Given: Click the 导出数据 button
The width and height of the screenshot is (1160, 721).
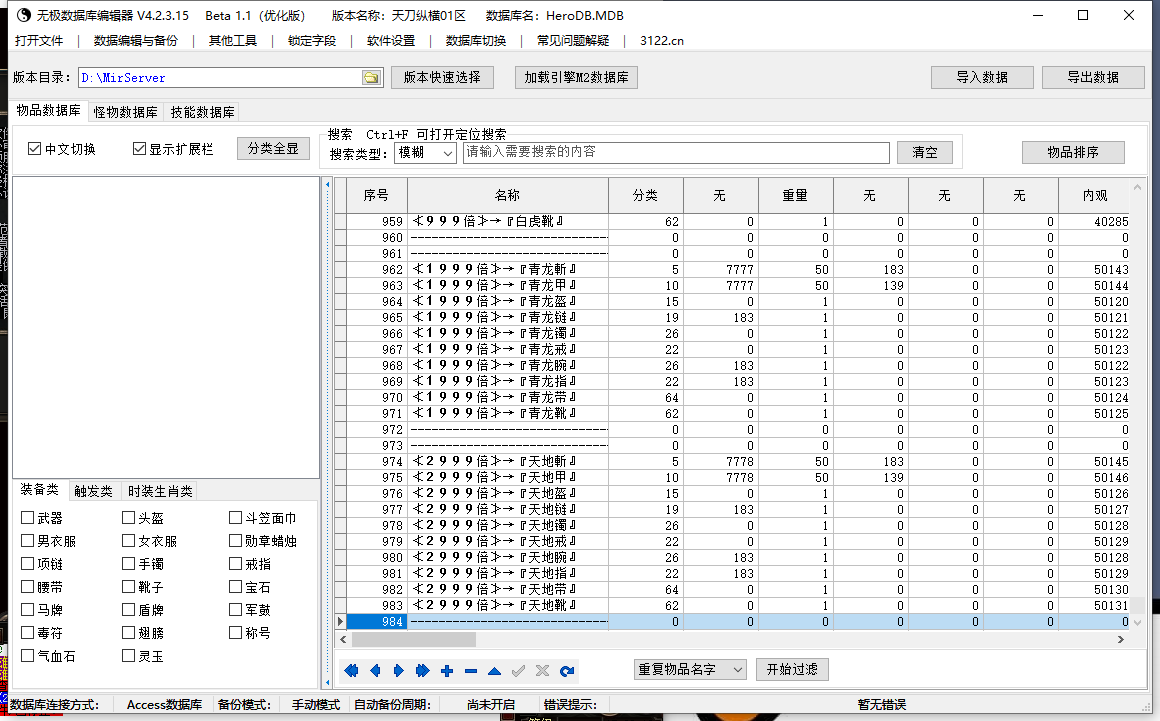Looking at the screenshot, I should tap(1093, 77).
